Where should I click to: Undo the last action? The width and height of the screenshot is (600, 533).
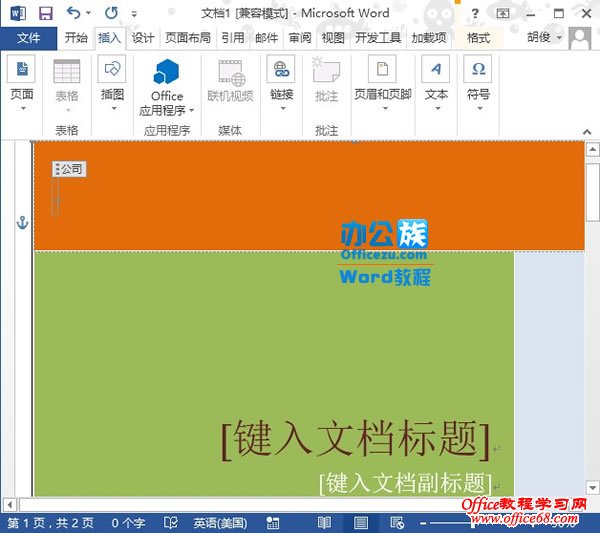[73, 13]
